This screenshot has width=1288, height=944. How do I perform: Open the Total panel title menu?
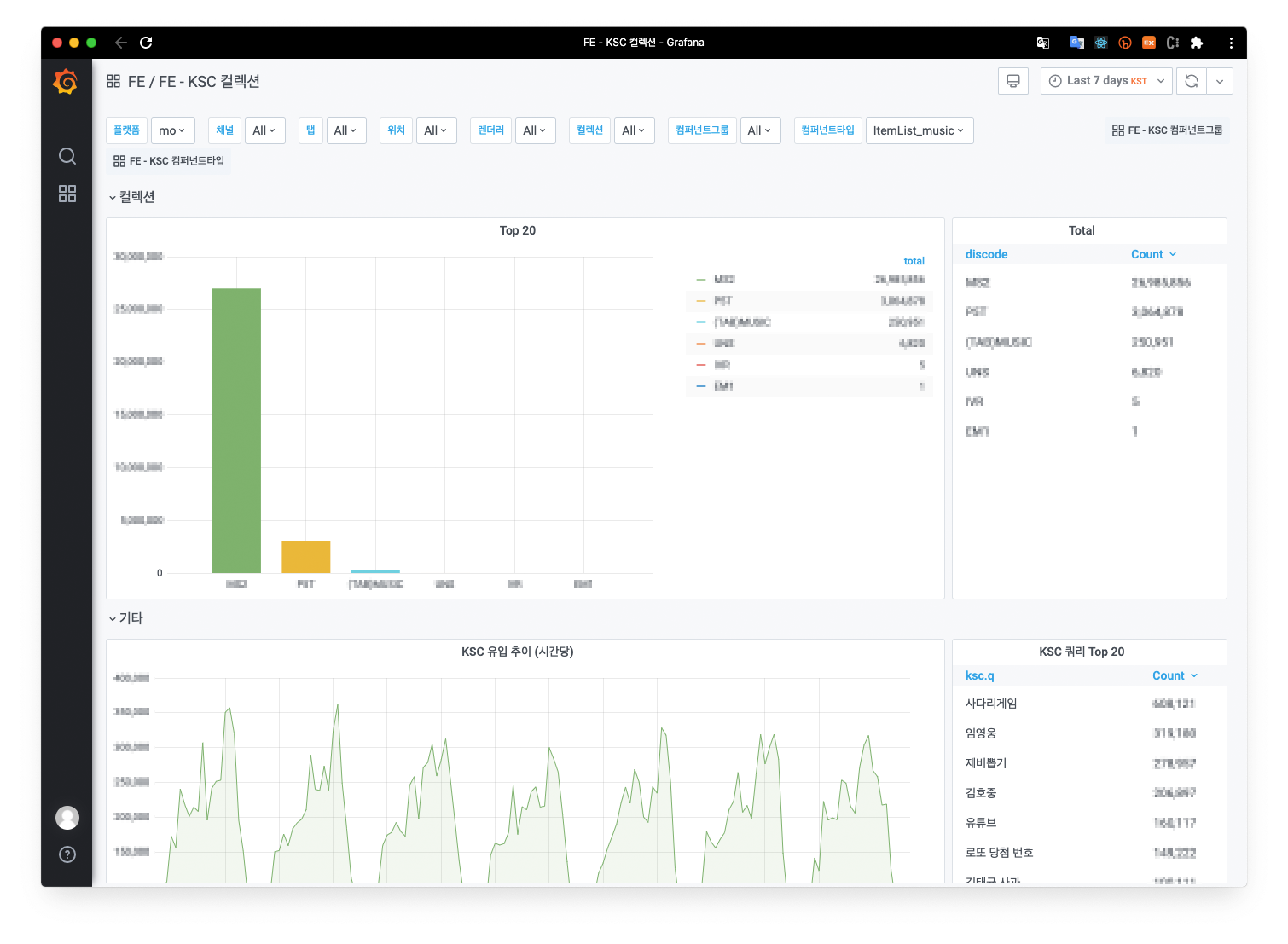tap(1082, 230)
